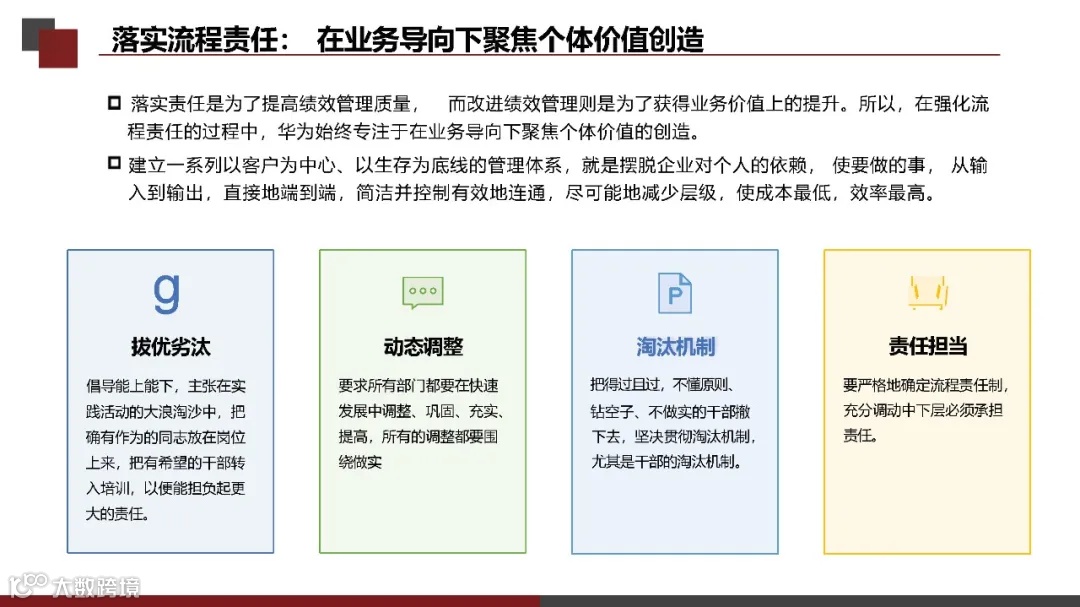Select the document "P" icon above 淘汰机制
The height and width of the screenshot is (607, 1080).
tap(675, 293)
